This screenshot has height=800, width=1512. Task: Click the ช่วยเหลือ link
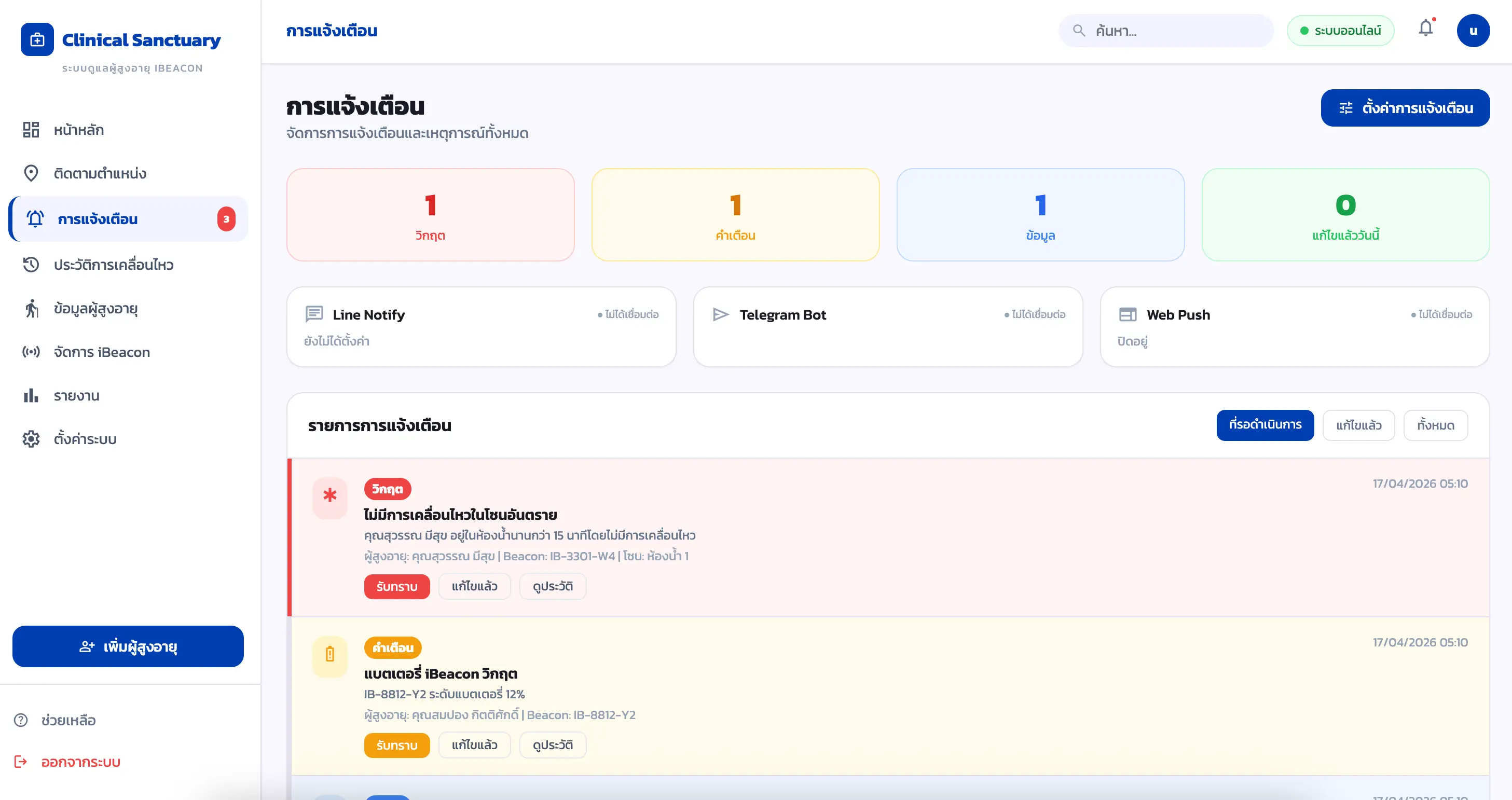click(x=68, y=720)
